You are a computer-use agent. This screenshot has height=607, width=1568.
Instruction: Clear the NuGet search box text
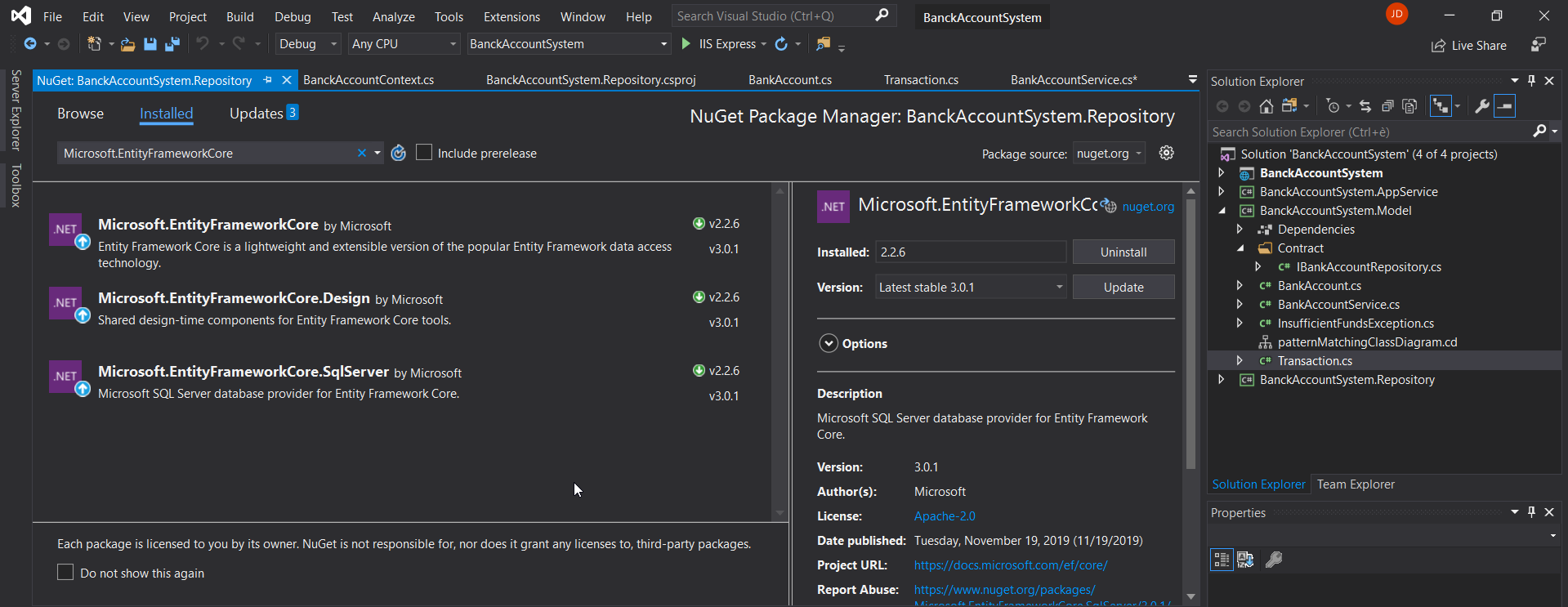pyautogui.click(x=361, y=153)
